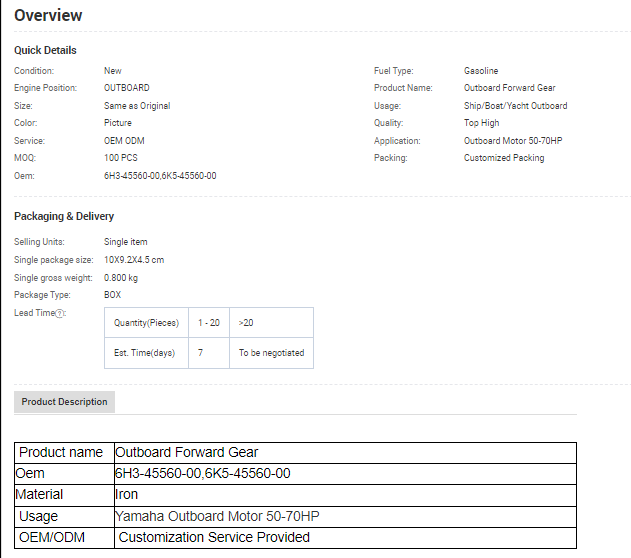Click the '>20' quantity column cell
Image resolution: width=631 pixels, height=558 pixels.
(x=246, y=323)
